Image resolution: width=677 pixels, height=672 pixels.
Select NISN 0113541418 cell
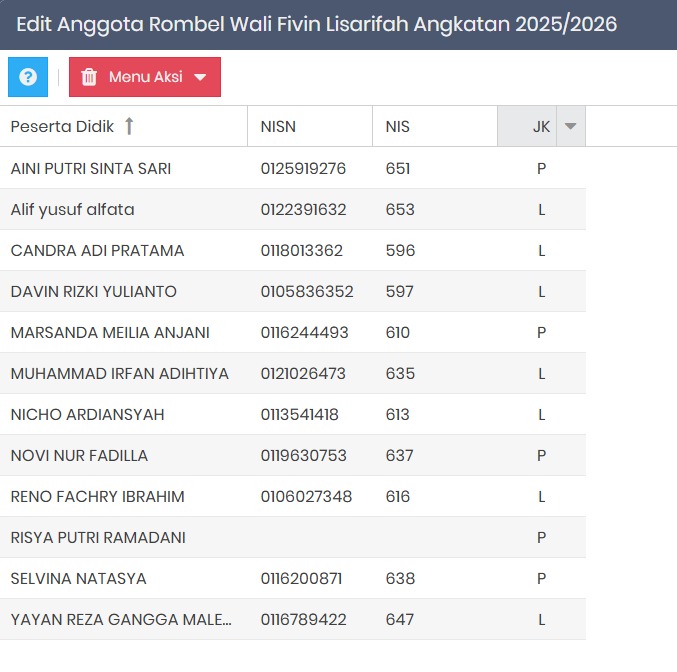299,415
